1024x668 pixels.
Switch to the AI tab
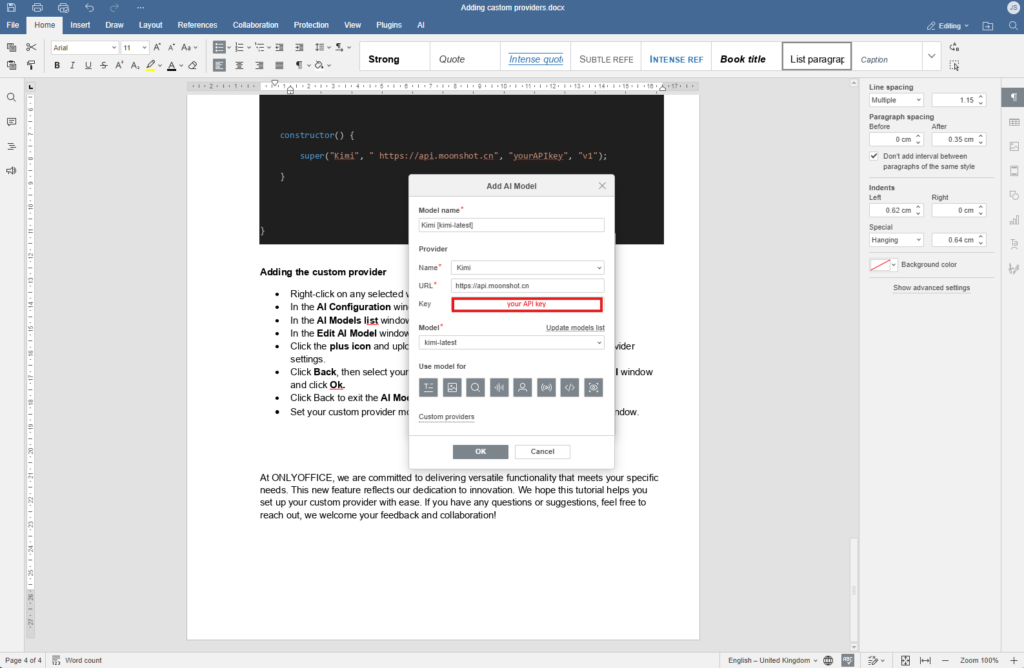[x=421, y=25]
